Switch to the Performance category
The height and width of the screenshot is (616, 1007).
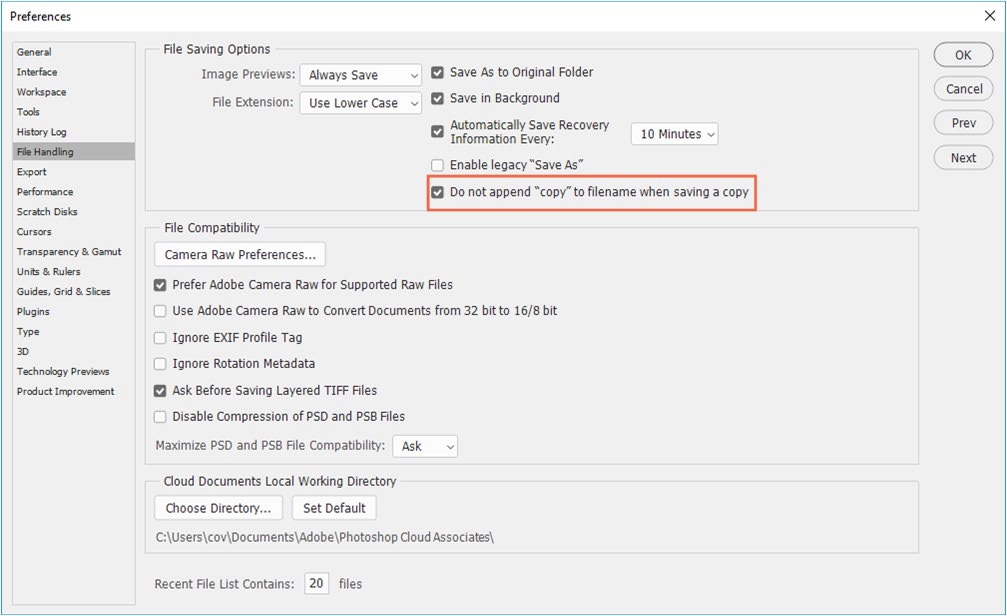coord(45,192)
